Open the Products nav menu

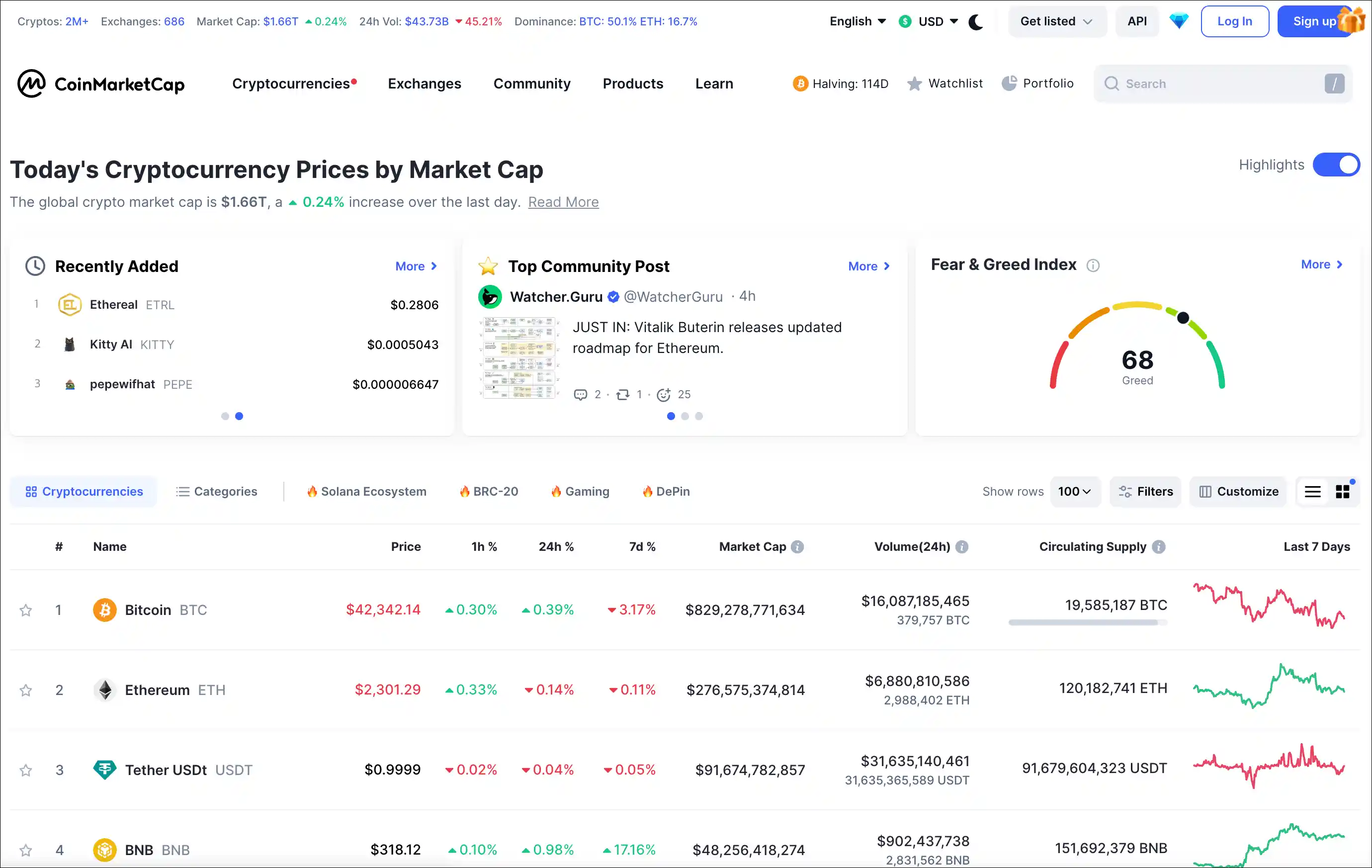(x=633, y=84)
